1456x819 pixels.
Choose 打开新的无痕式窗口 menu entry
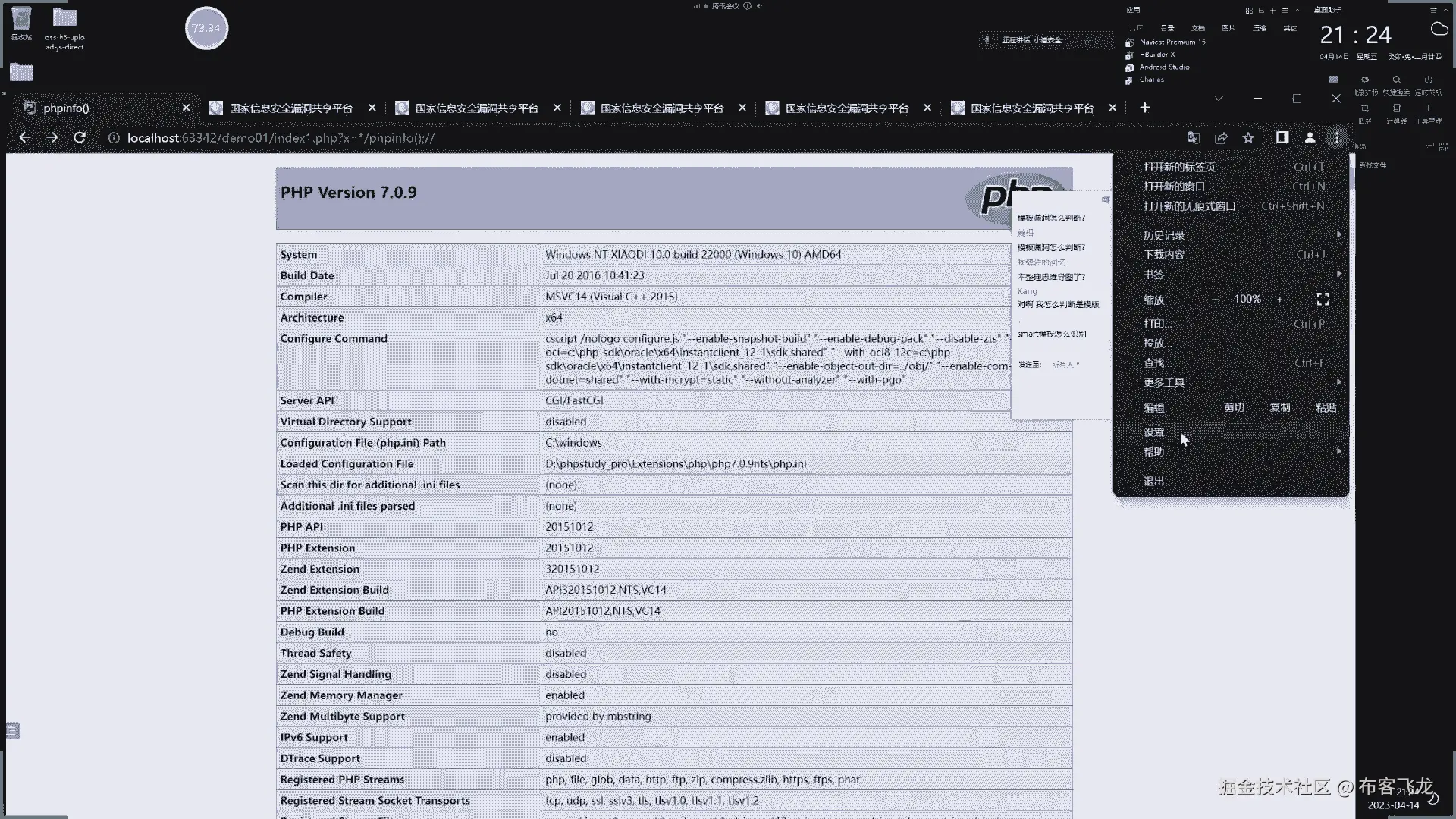[1189, 206]
